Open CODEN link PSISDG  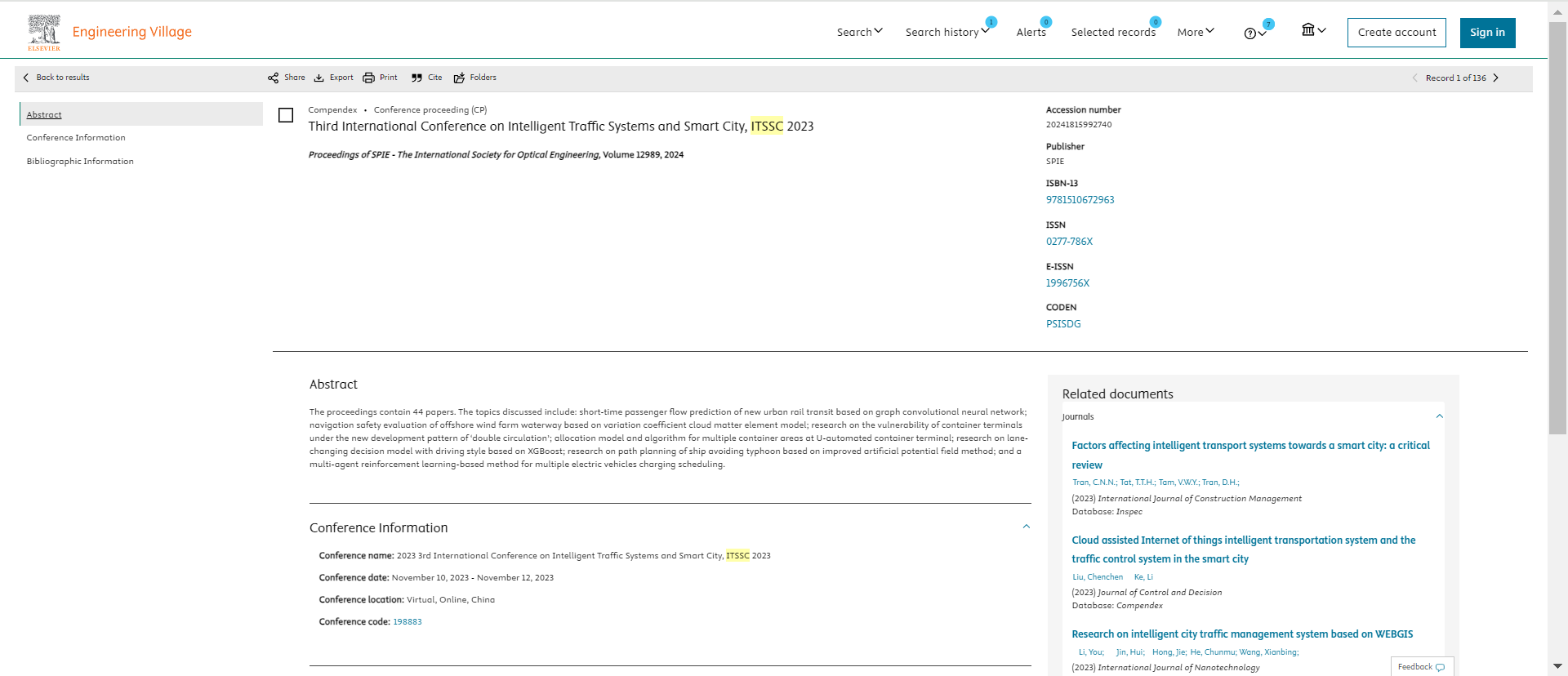1063,324
